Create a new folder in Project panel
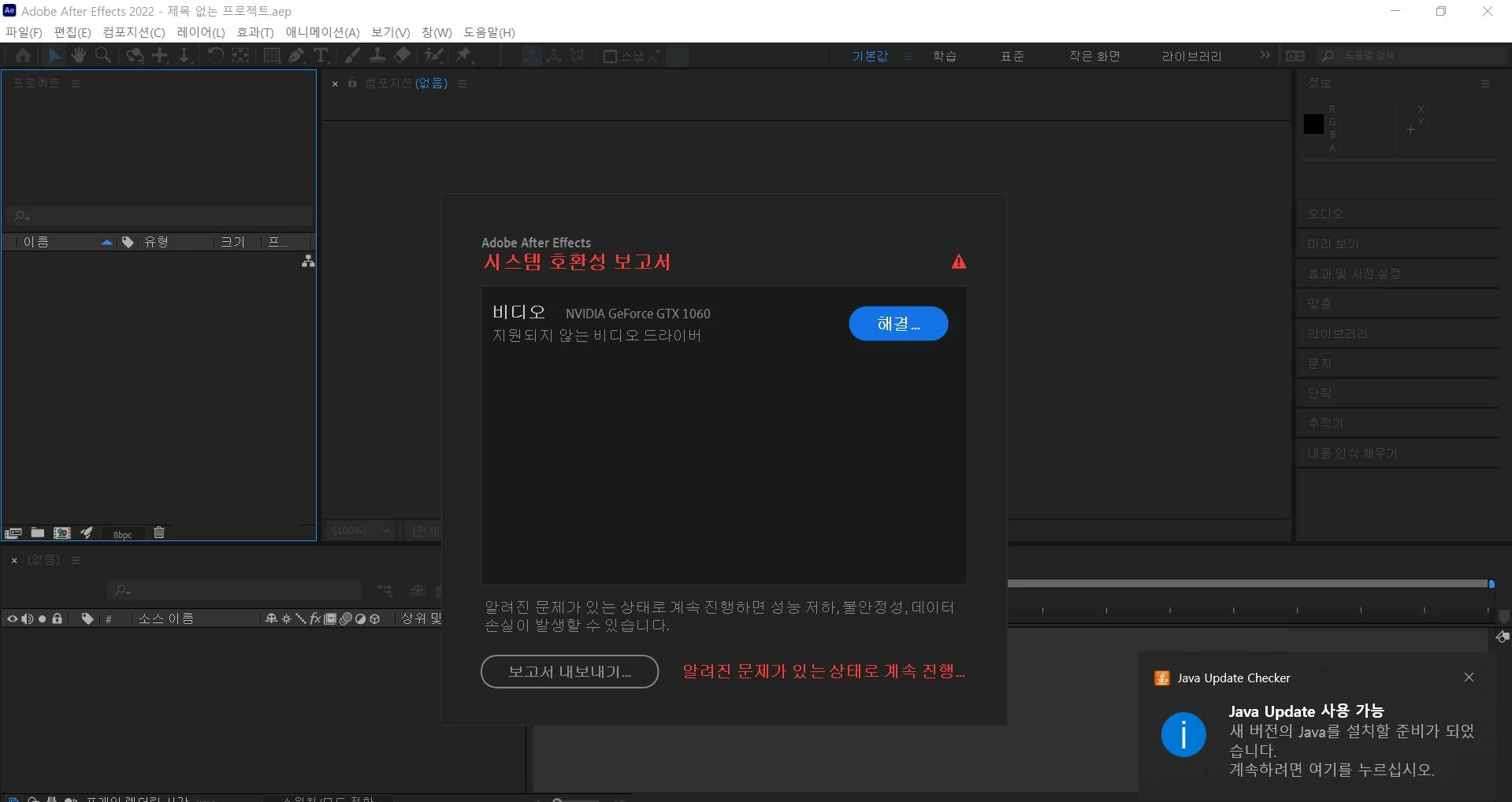 (37, 533)
